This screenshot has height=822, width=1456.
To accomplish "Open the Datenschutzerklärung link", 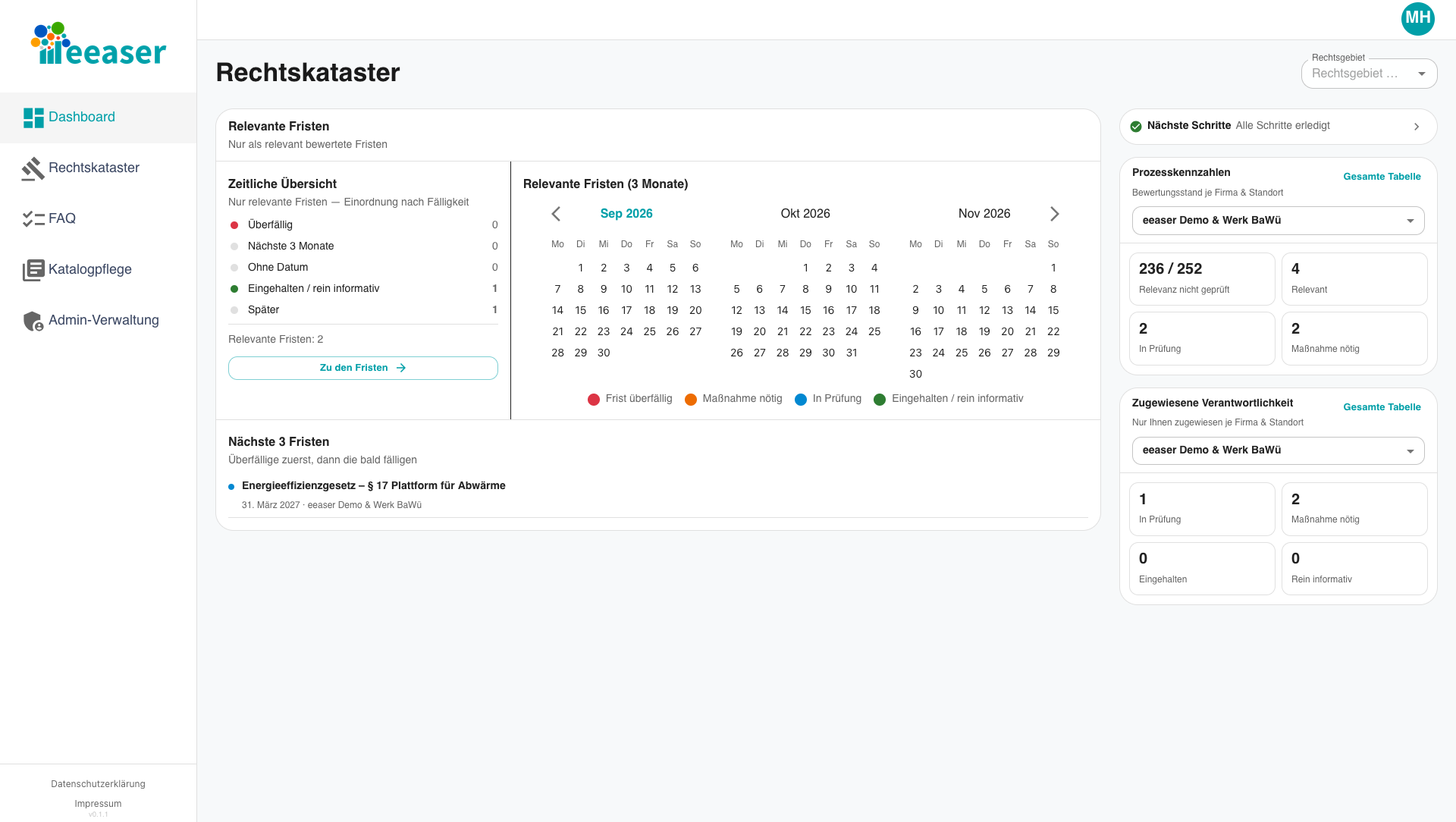I will click(98, 784).
